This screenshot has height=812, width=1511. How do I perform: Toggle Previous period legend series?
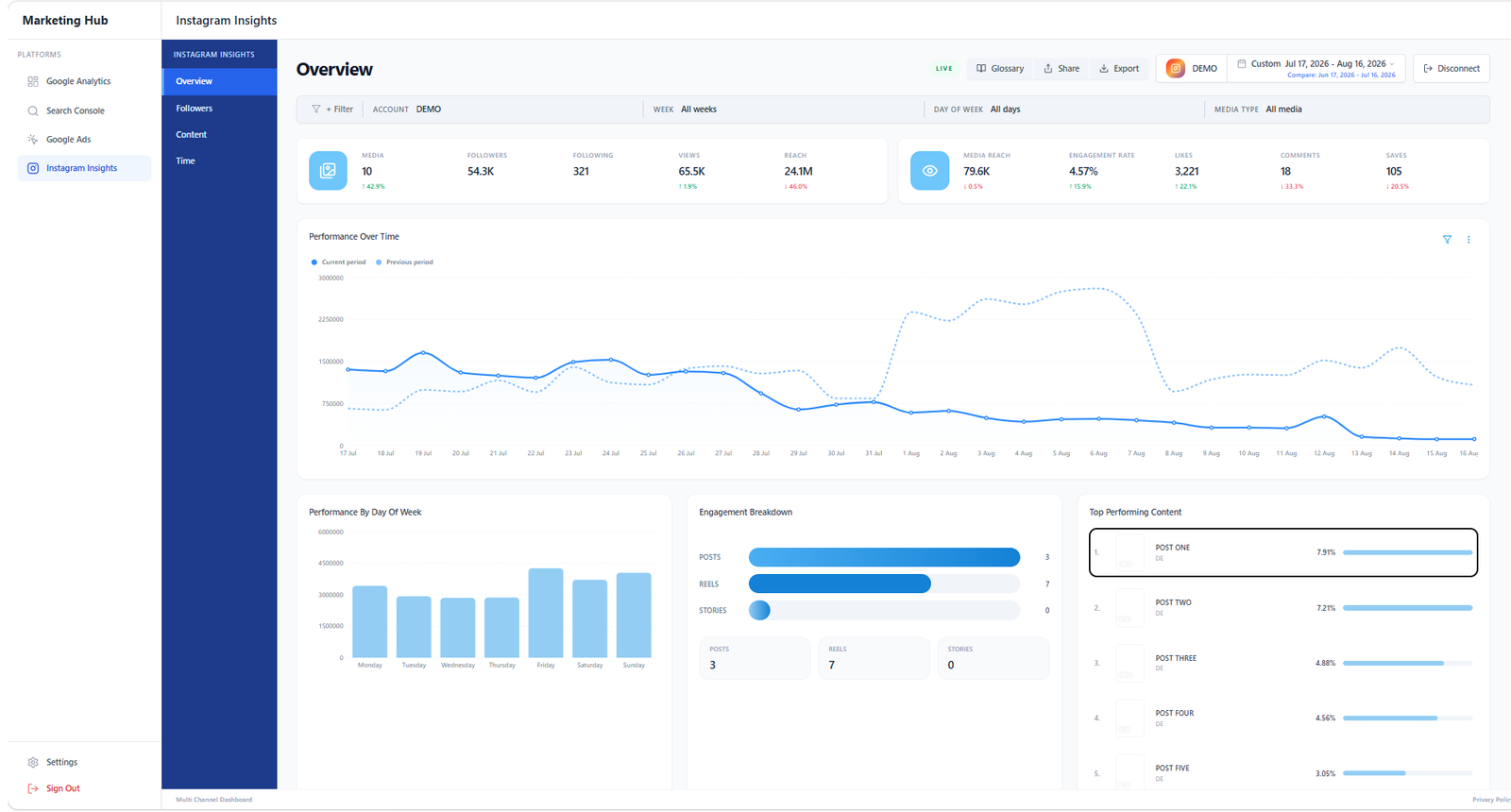point(404,262)
